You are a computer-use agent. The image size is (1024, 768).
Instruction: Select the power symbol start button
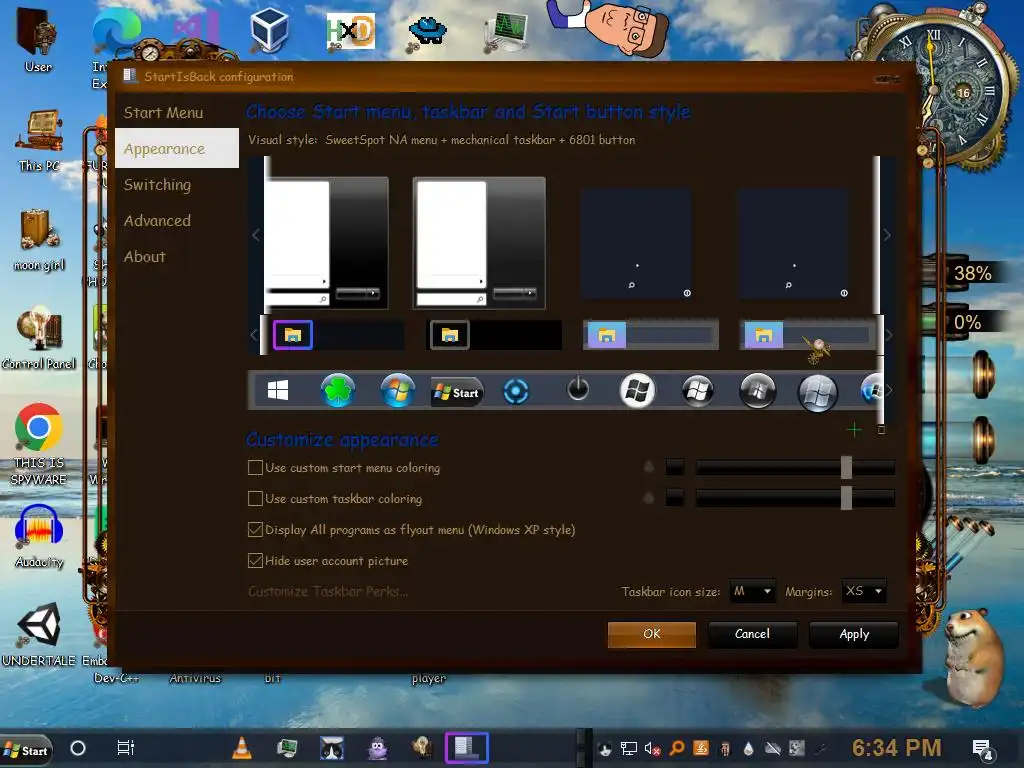(577, 390)
